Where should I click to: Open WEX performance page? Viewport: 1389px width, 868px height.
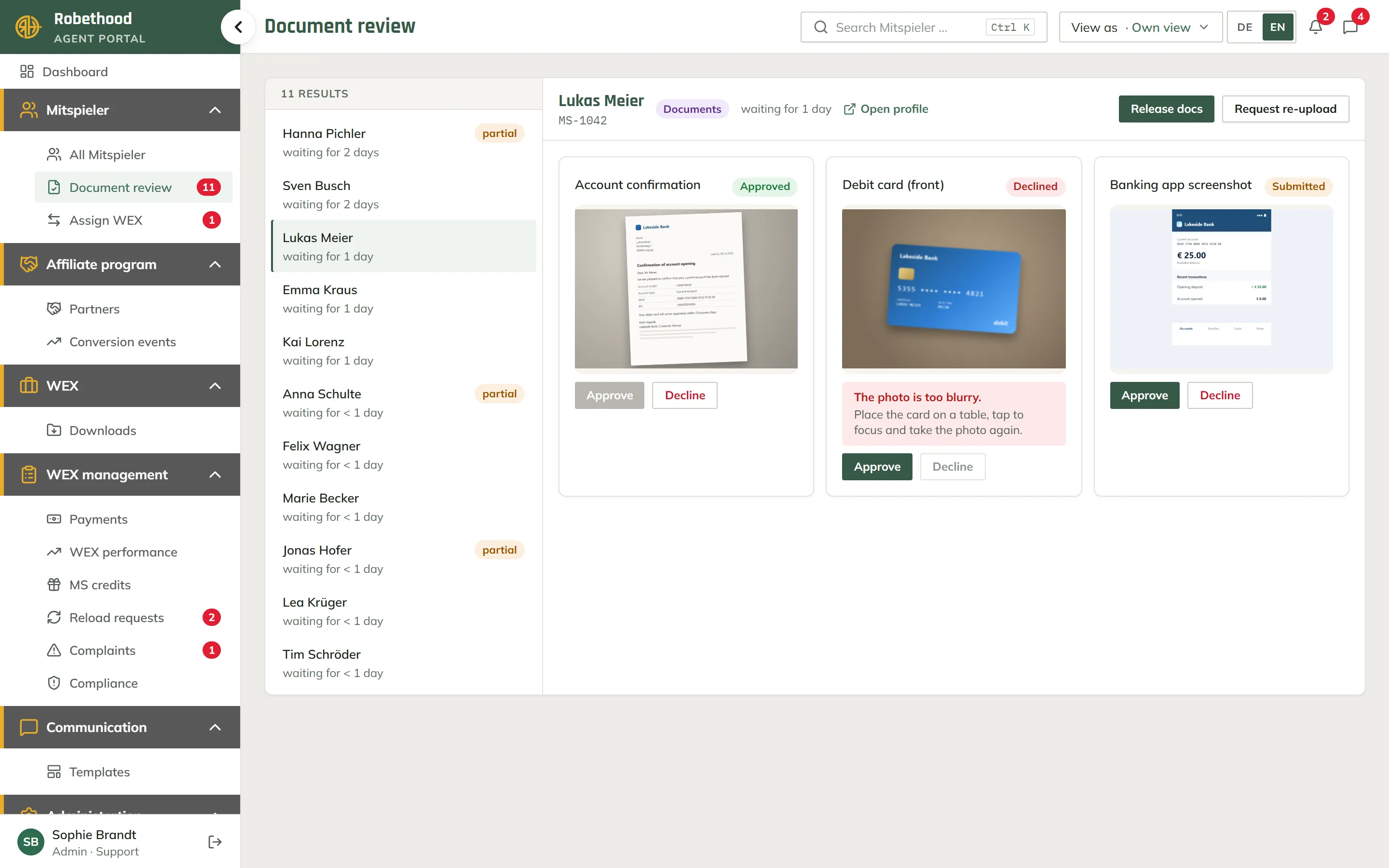(x=133, y=552)
